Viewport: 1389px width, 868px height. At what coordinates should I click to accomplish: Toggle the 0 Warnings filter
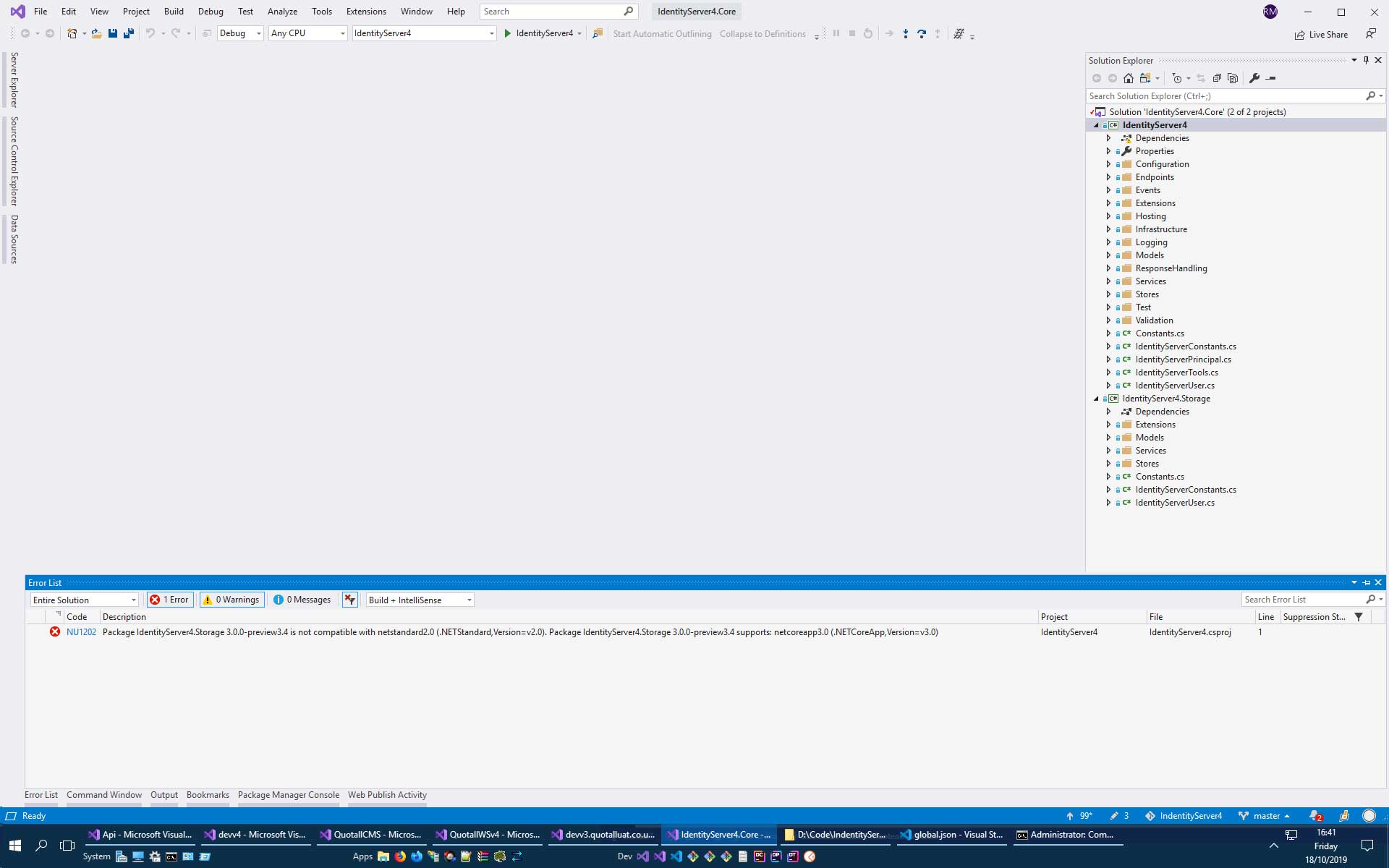[232, 600]
